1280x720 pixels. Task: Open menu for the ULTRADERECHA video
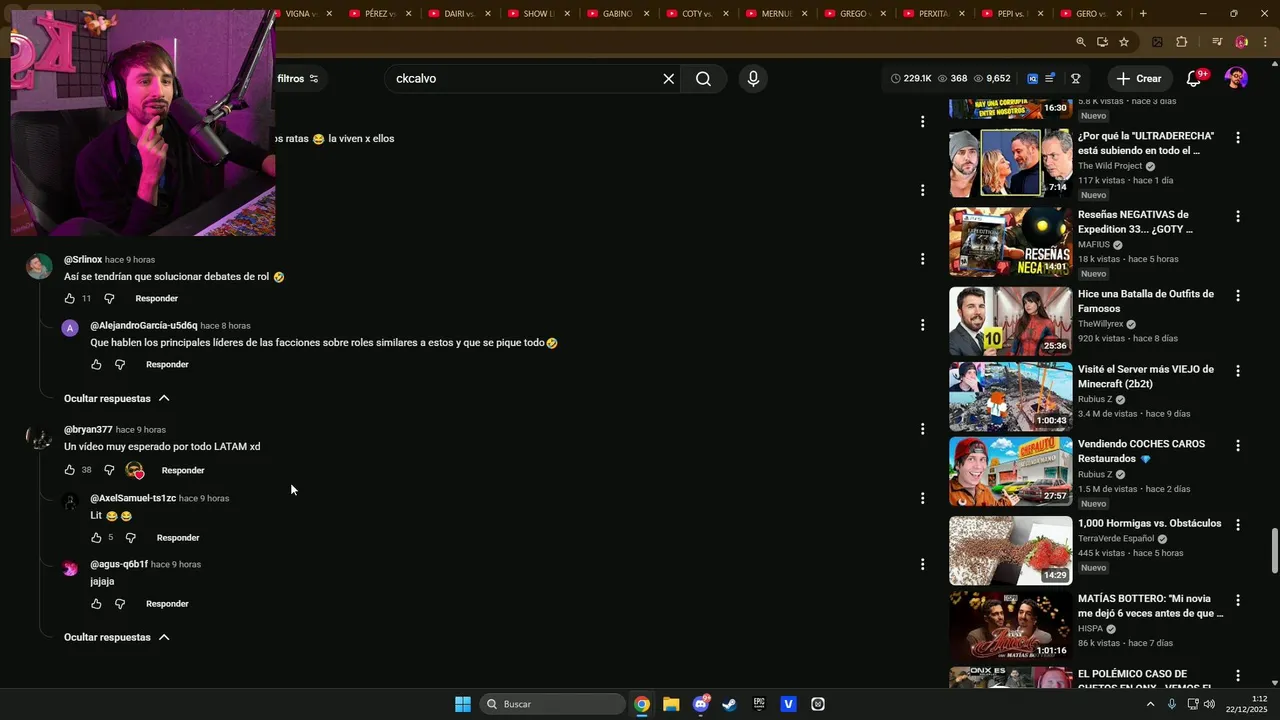click(1238, 138)
